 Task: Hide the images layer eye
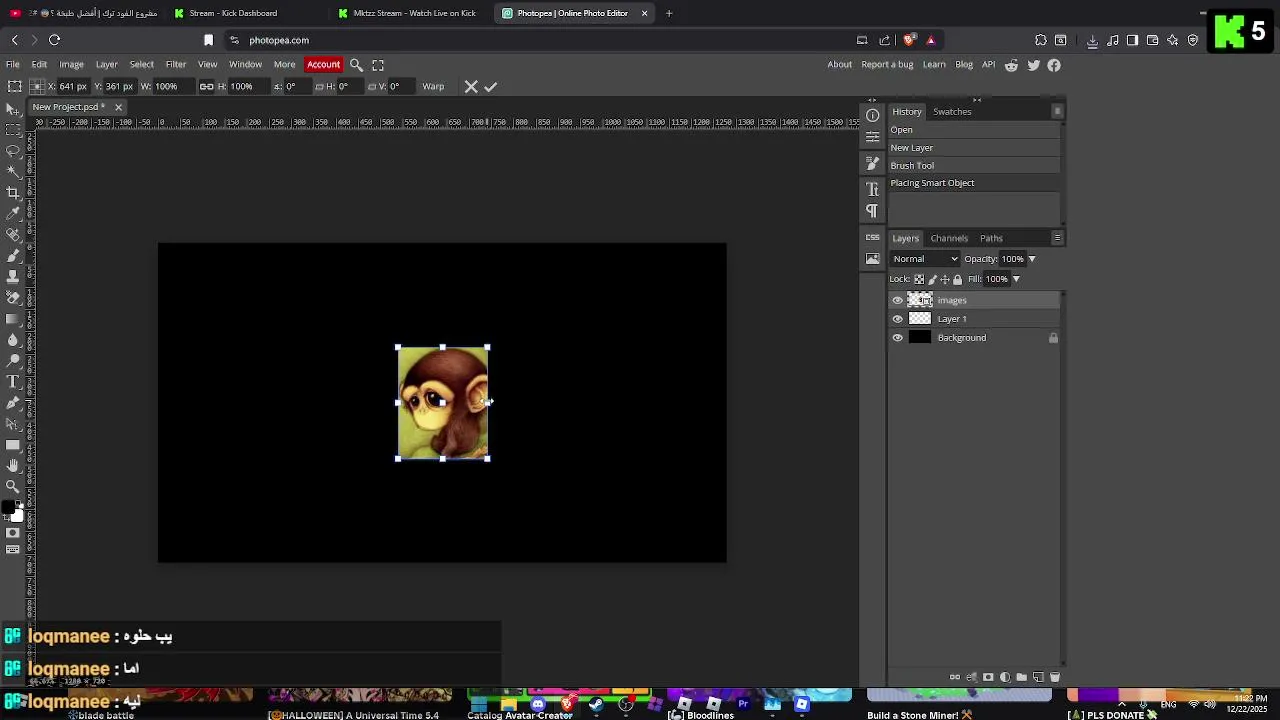pos(897,300)
